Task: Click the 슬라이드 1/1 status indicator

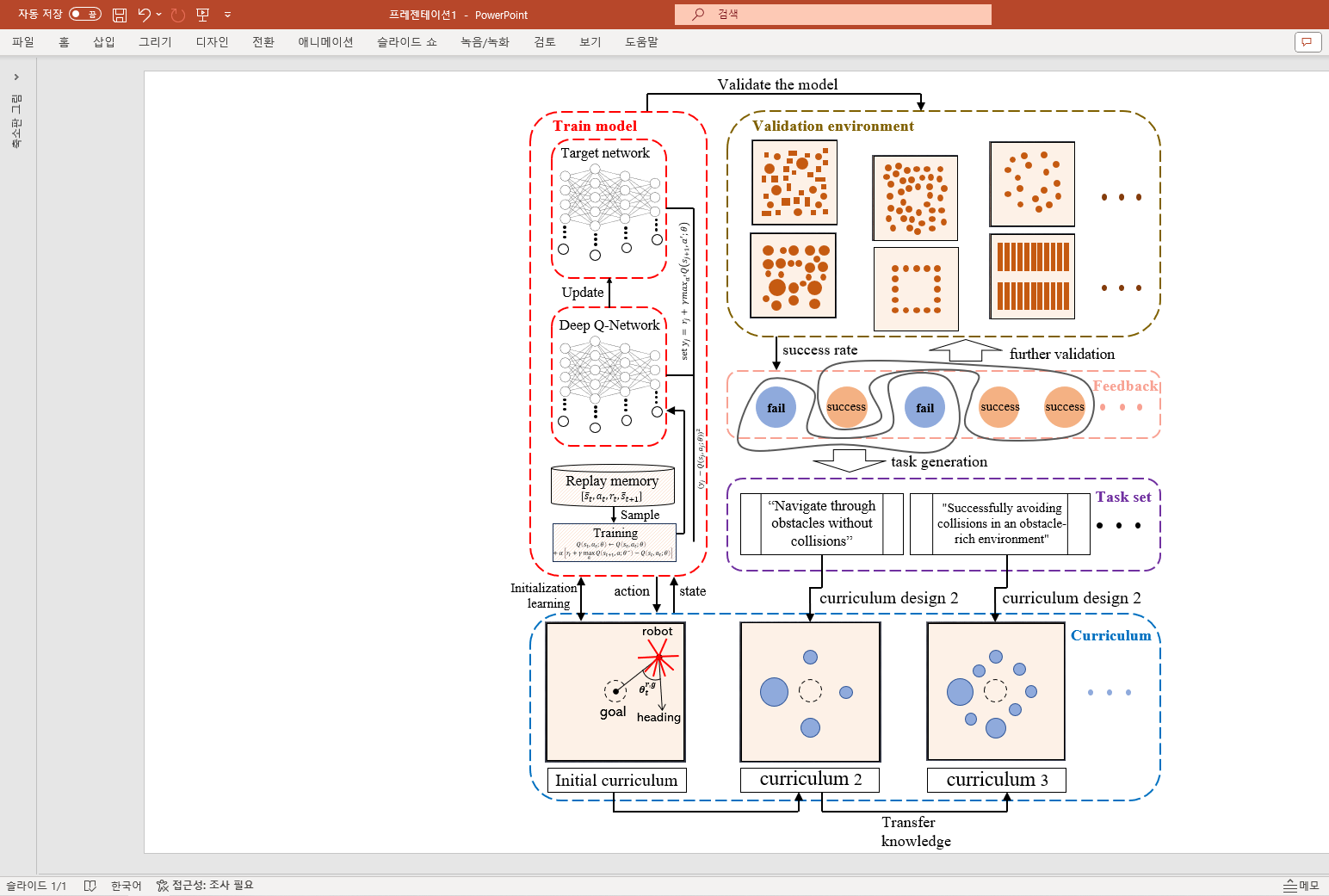Action: click(x=36, y=886)
